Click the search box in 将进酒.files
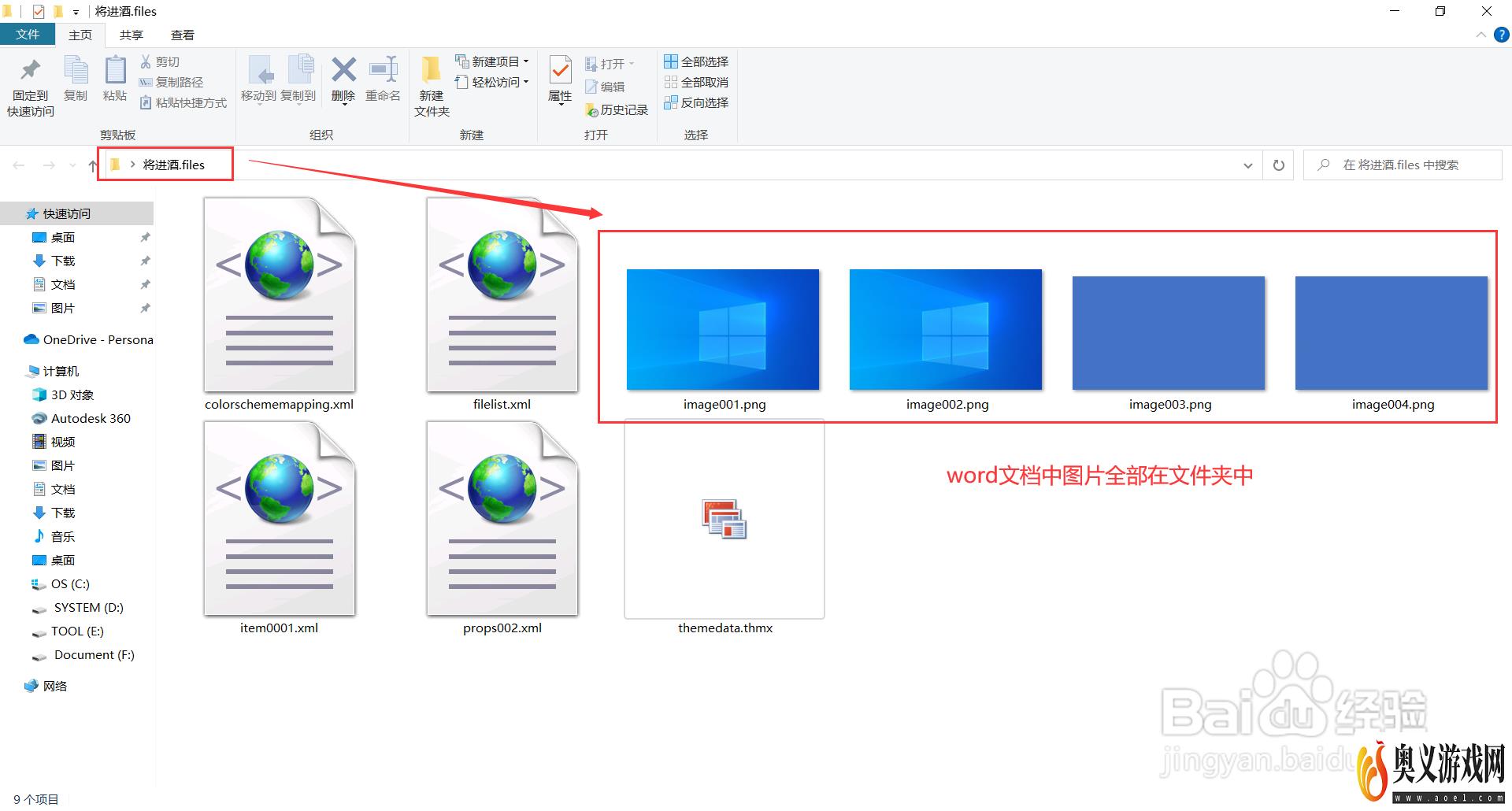Image resolution: width=1512 pixels, height=811 pixels. coord(1403,165)
